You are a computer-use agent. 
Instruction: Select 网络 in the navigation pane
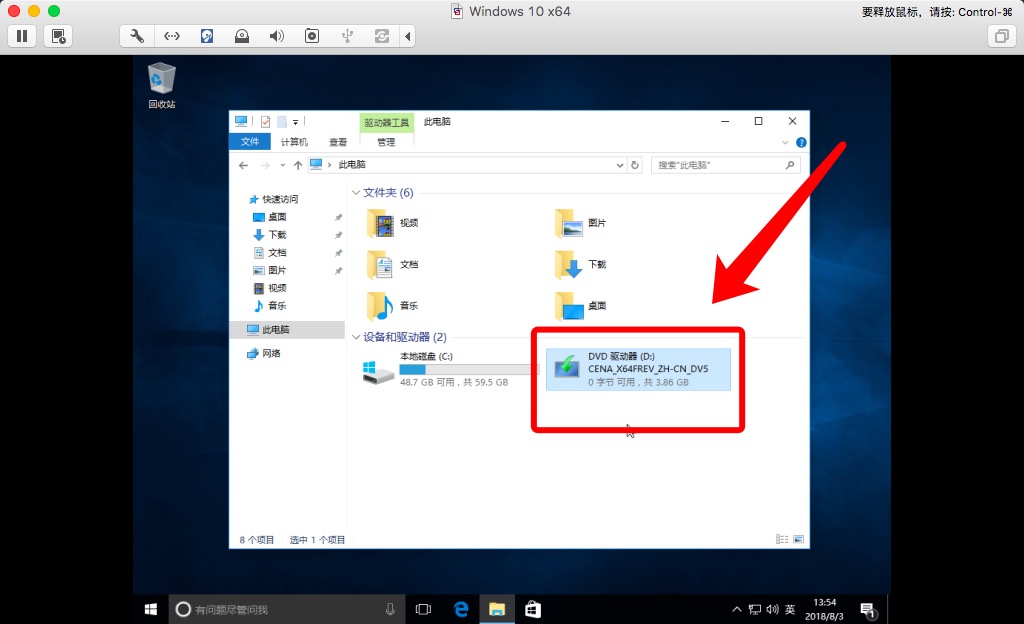pyautogui.click(x=271, y=353)
